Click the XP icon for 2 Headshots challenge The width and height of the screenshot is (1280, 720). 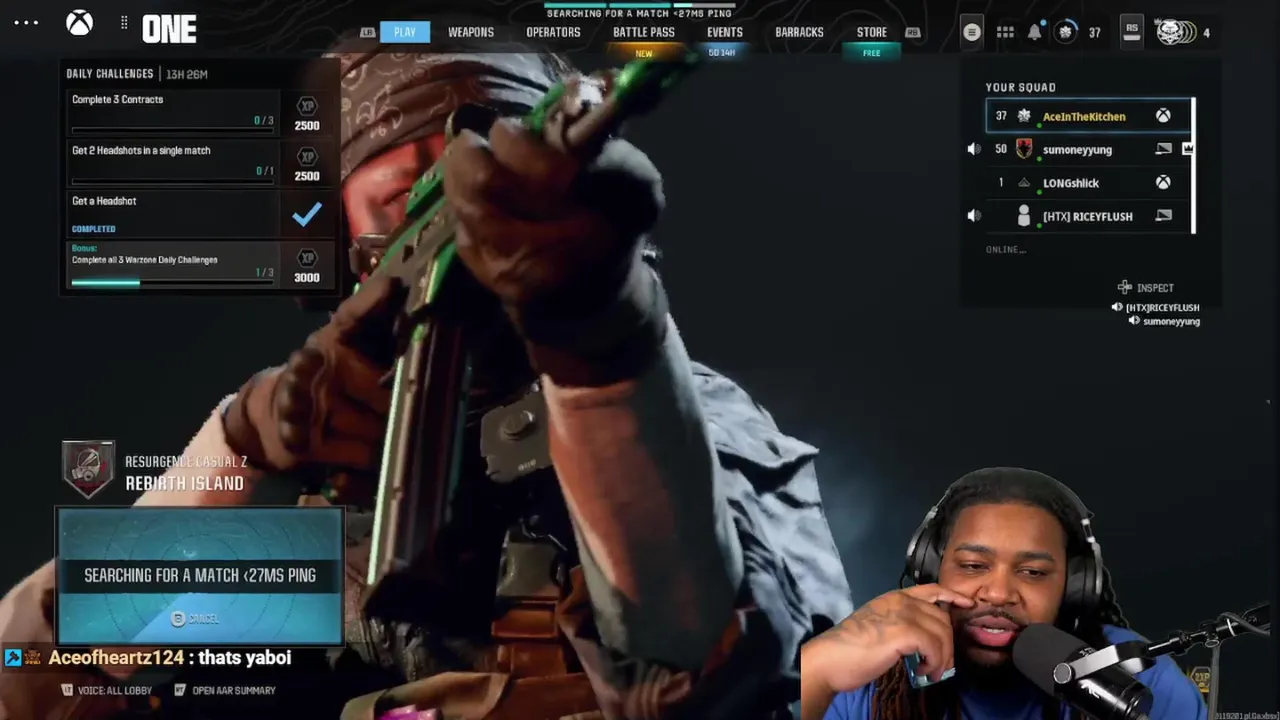coord(307,157)
